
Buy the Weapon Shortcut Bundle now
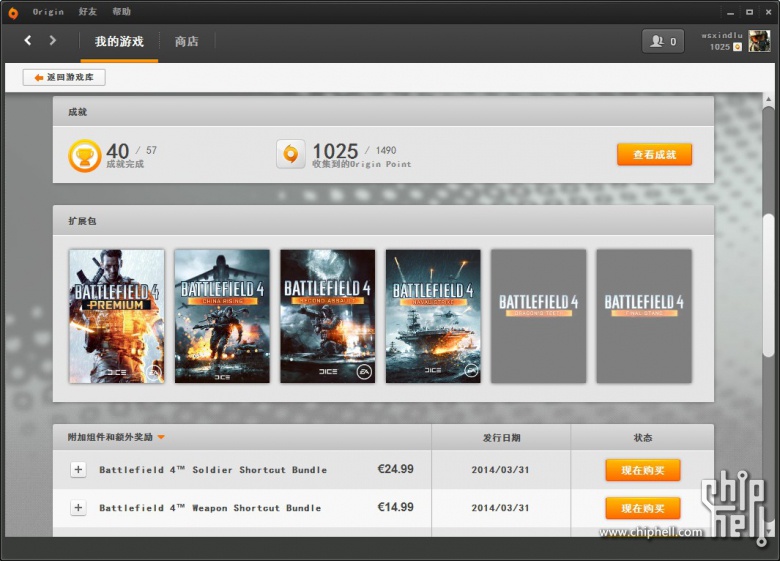(643, 508)
